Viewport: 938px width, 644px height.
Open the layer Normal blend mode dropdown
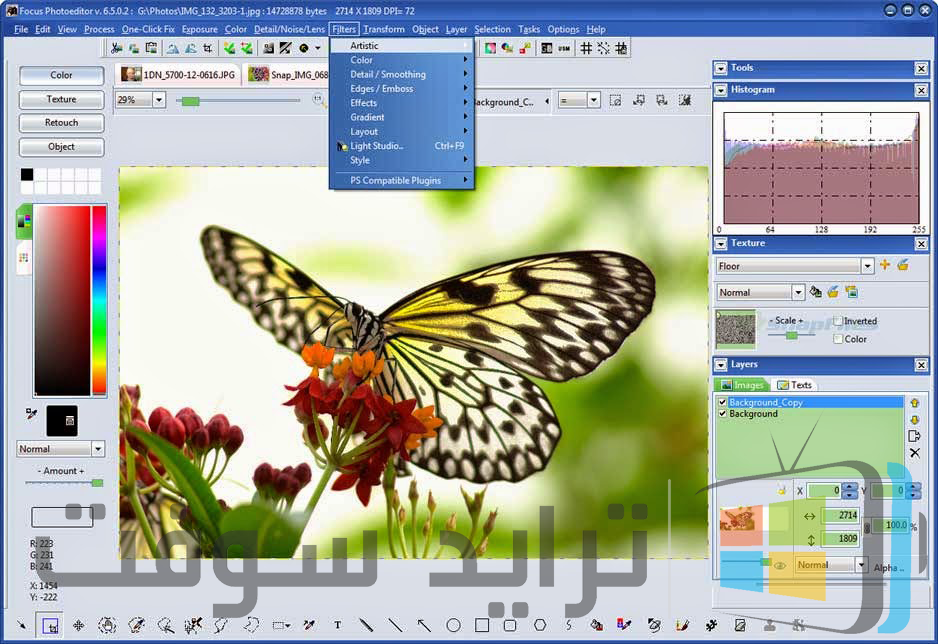[861, 564]
